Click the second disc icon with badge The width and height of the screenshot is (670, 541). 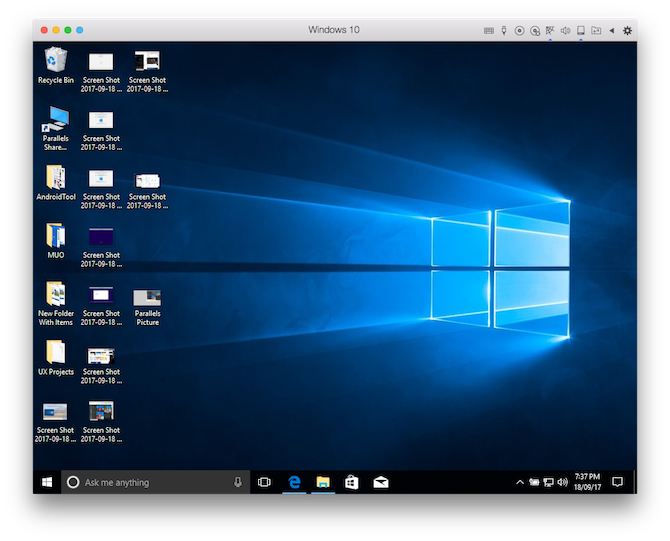535,31
